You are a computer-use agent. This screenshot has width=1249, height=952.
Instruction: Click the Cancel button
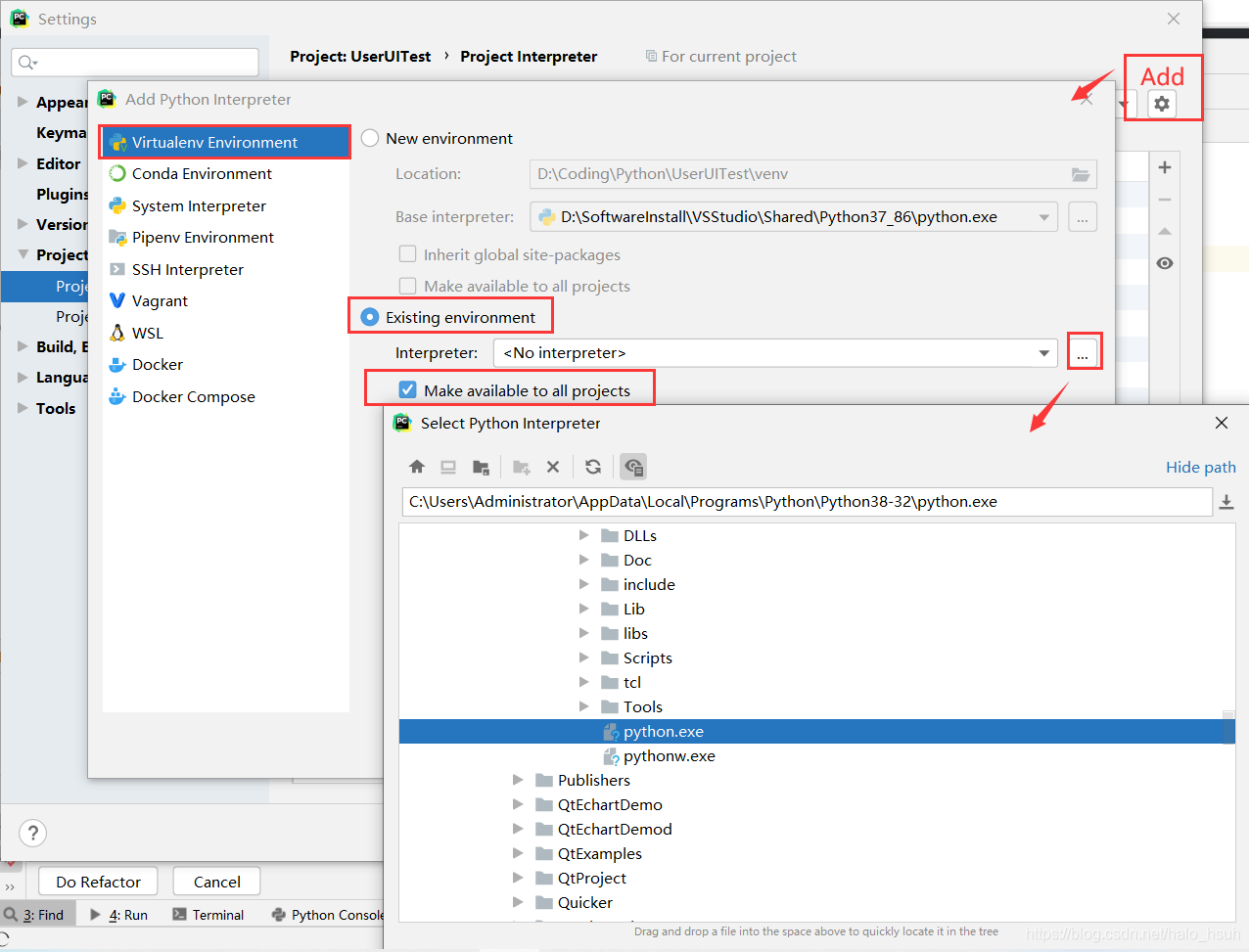tap(216, 882)
